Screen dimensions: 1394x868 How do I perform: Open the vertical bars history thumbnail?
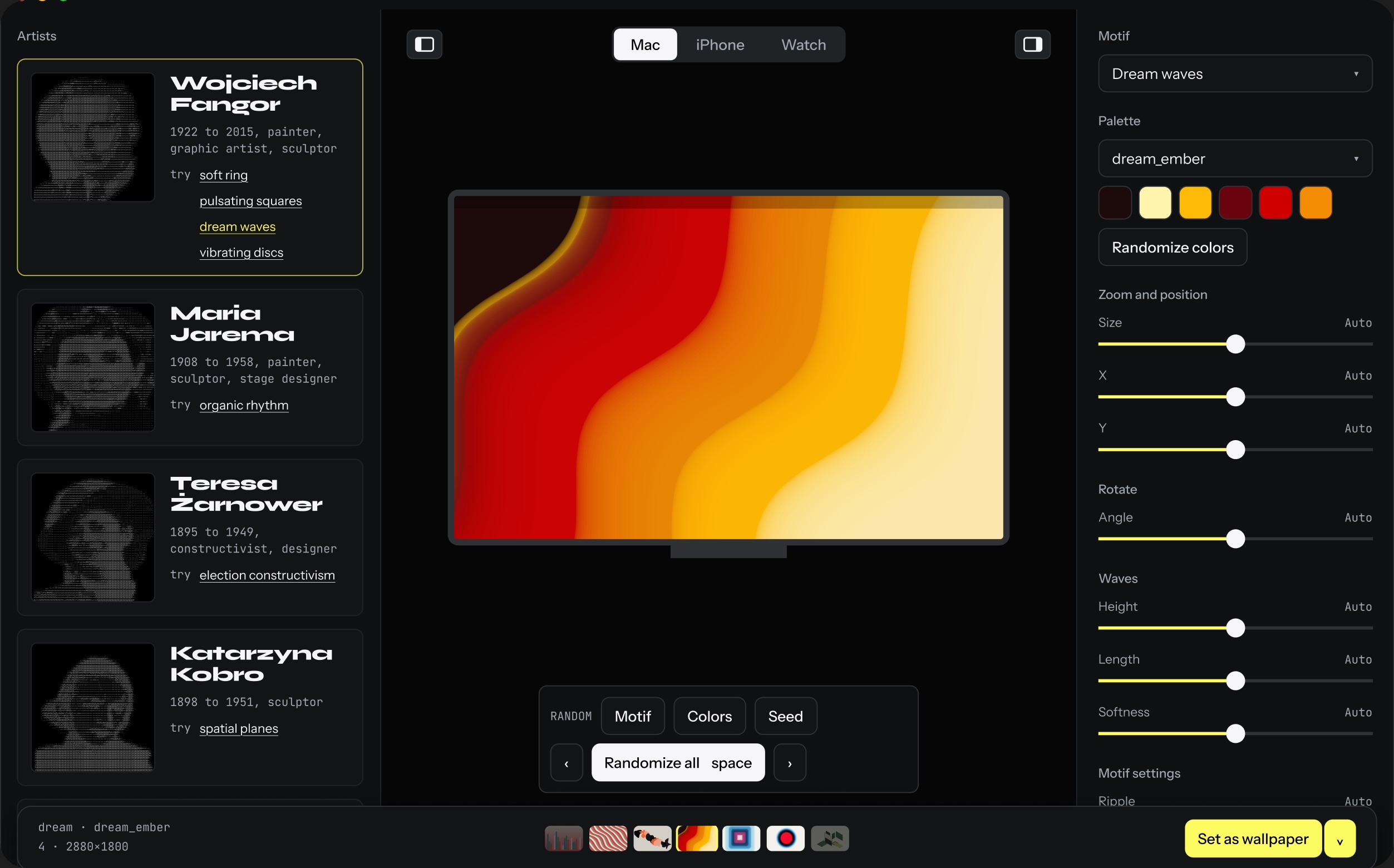563,838
